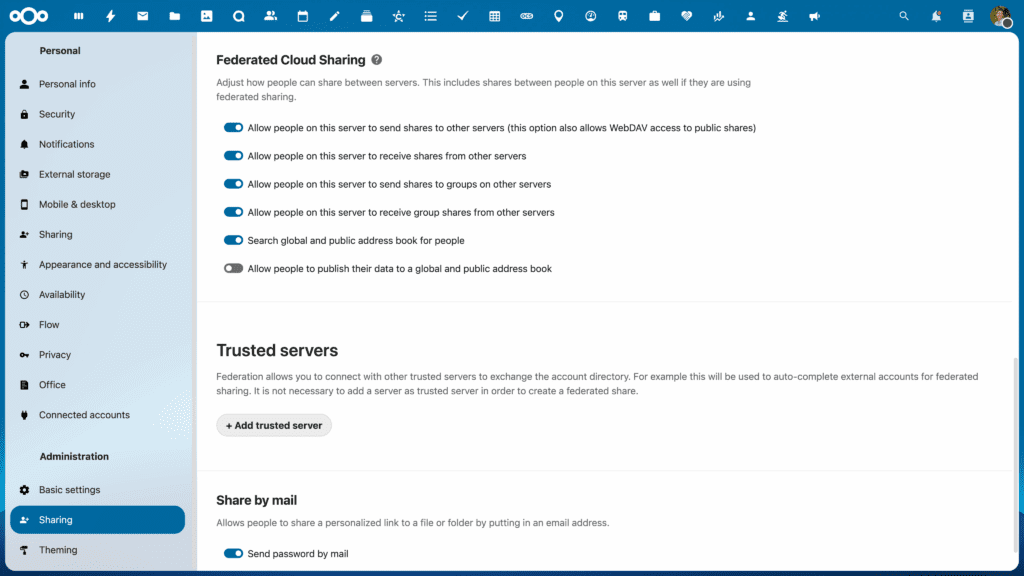Open the Contacts people icon in the header
The height and width of the screenshot is (576, 1024).
(x=270, y=15)
